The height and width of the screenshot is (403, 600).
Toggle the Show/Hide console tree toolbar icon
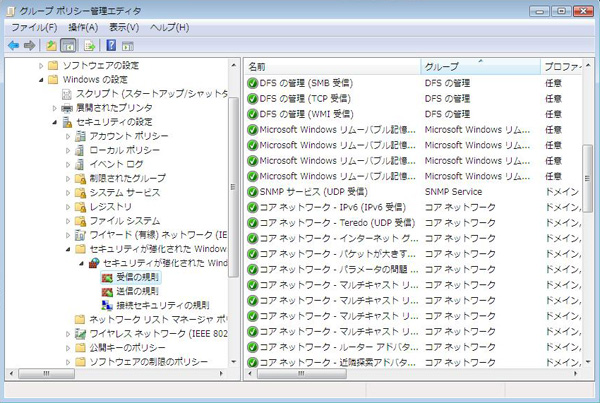[68, 46]
